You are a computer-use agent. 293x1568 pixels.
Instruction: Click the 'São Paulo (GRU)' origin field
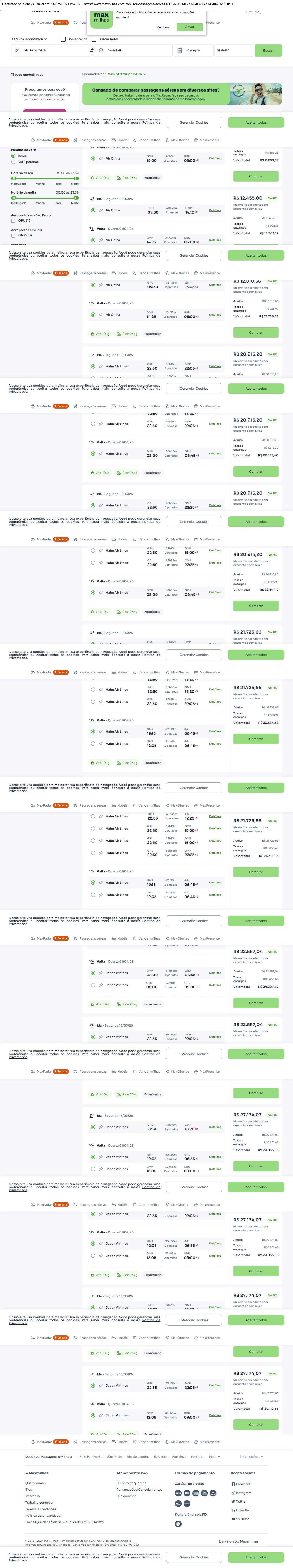52,50
